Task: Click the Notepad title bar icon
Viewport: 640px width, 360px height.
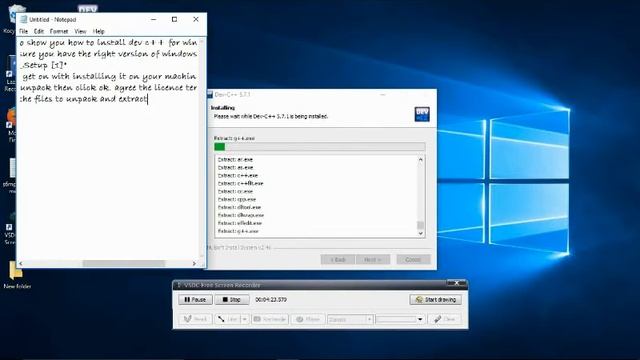Action: coord(24,19)
